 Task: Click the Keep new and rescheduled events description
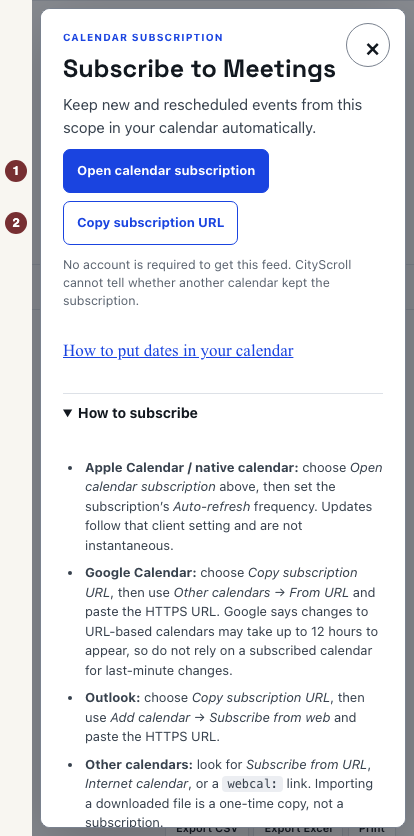click(x=212, y=116)
